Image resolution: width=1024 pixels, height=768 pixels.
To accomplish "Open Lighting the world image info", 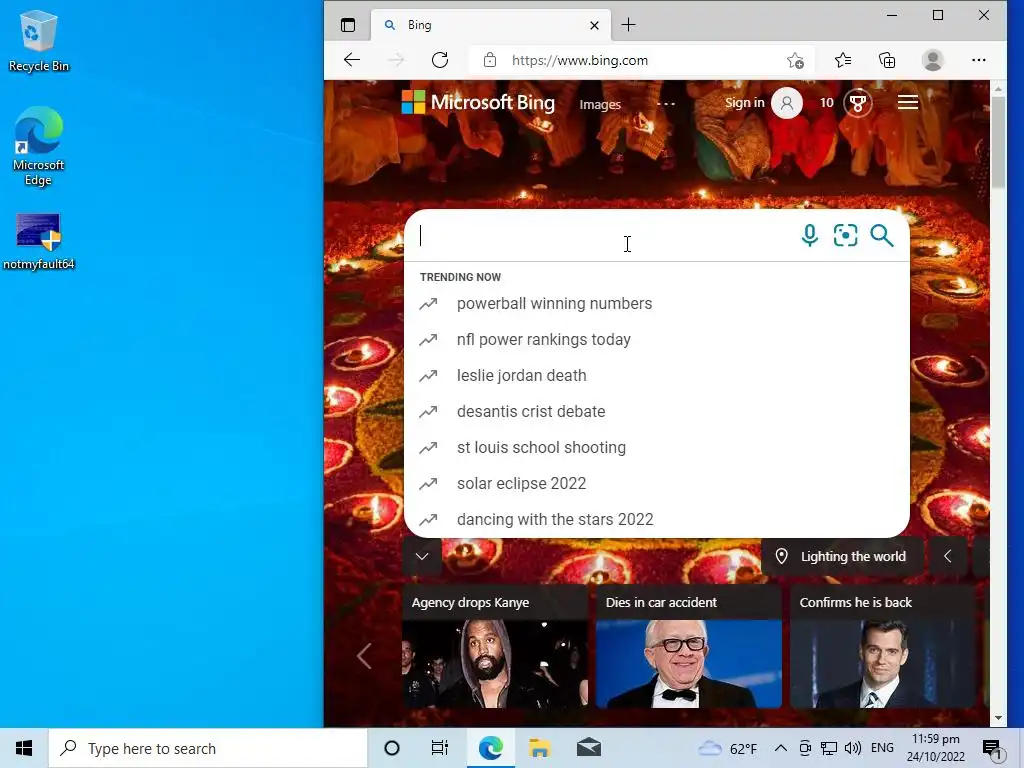I will tap(842, 556).
